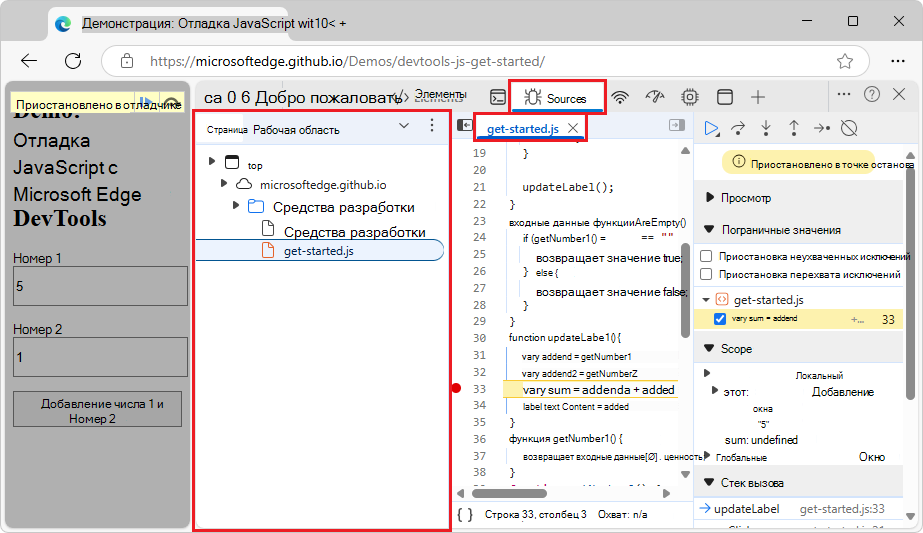The width and height of the screenshot is (923, 533).
Task: Click red breakpoint at line 33
Action: tap(457, 388)
